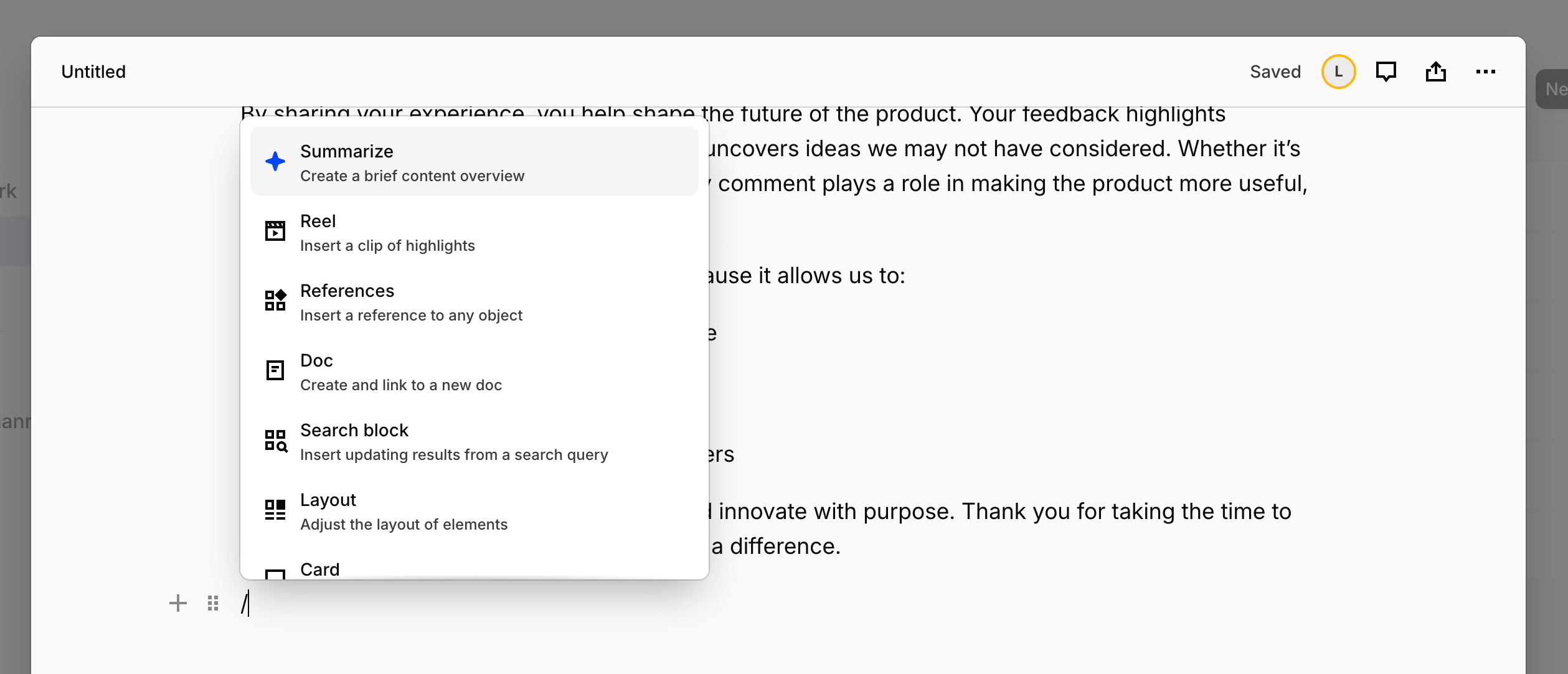Image resolution: width=1568 pixels, height=674 pixels.
Task: Select the partially visible Card option
Action: click(x=320, y=569)
